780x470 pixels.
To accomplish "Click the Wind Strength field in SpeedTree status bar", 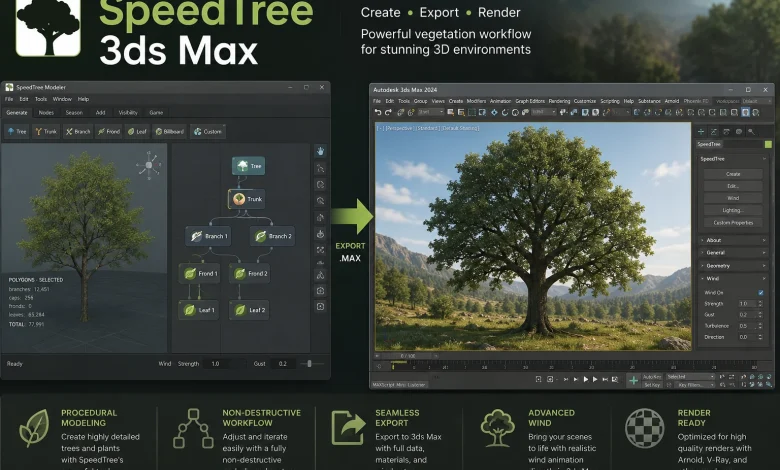I will coord(223,364).
